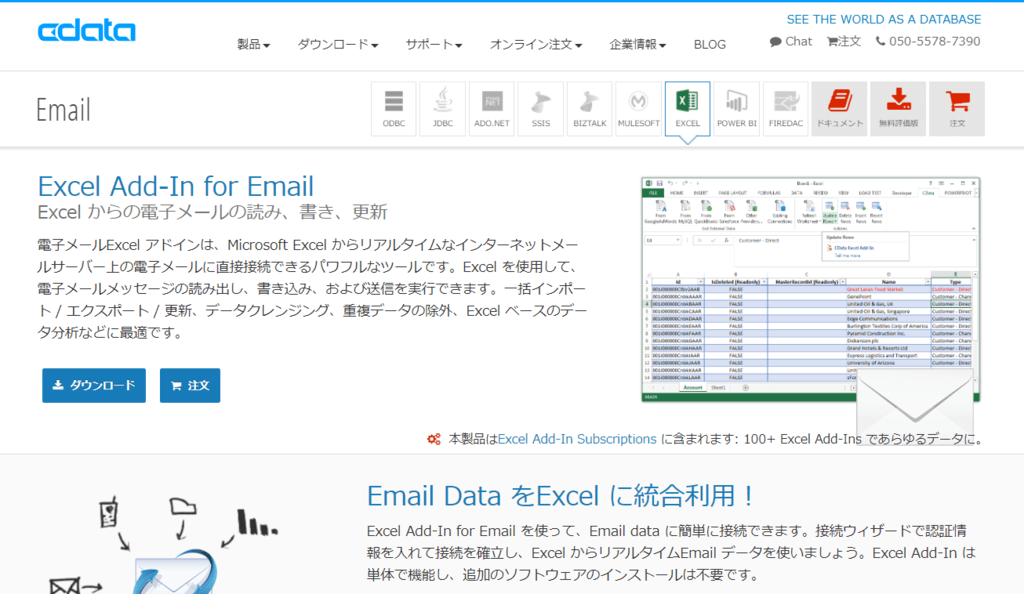Screen dimensions: 1024x594
Task: Select the BizTalk adapter icon
Action: point(590,109)
